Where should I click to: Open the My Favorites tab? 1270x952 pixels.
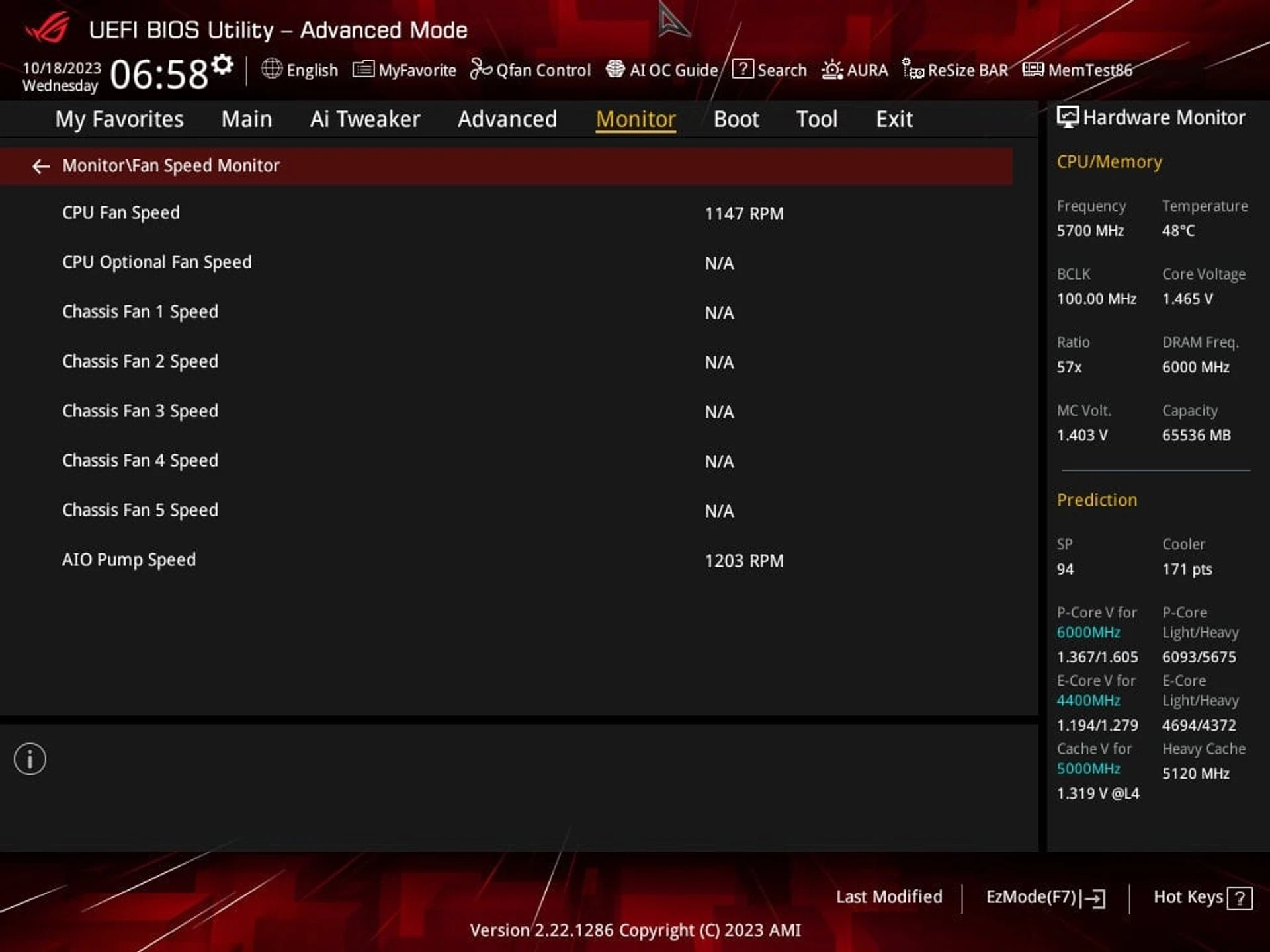click(119, 119)
